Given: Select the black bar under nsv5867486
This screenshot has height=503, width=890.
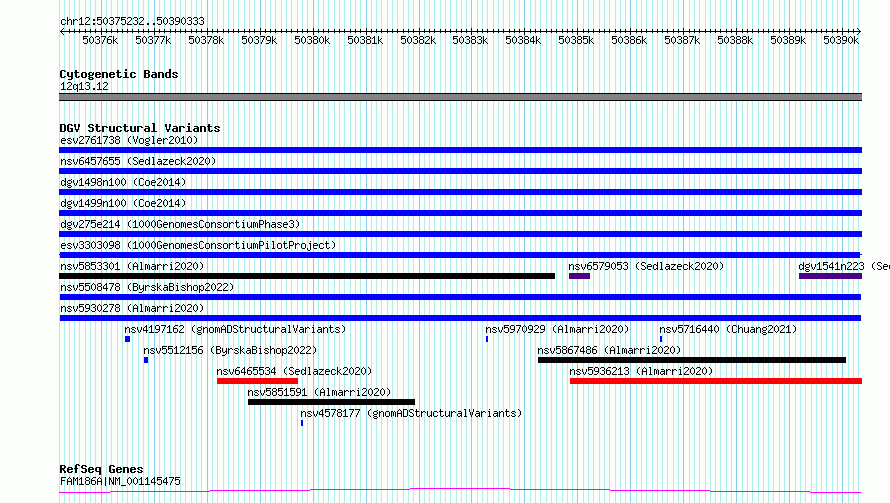Looking at the screenshot, I should tap(692, 360).
